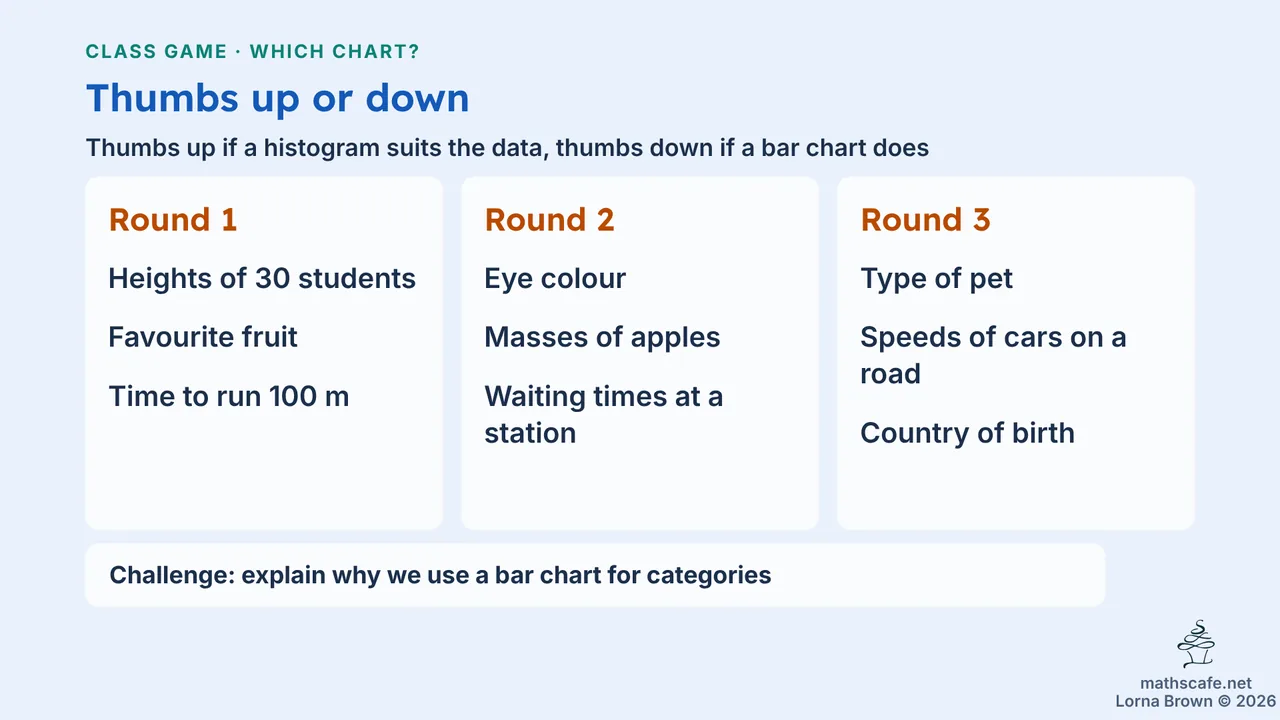Click the histogram instruction subtitle text
Screen dimensions: 1280x720
[x=507, y=148]
